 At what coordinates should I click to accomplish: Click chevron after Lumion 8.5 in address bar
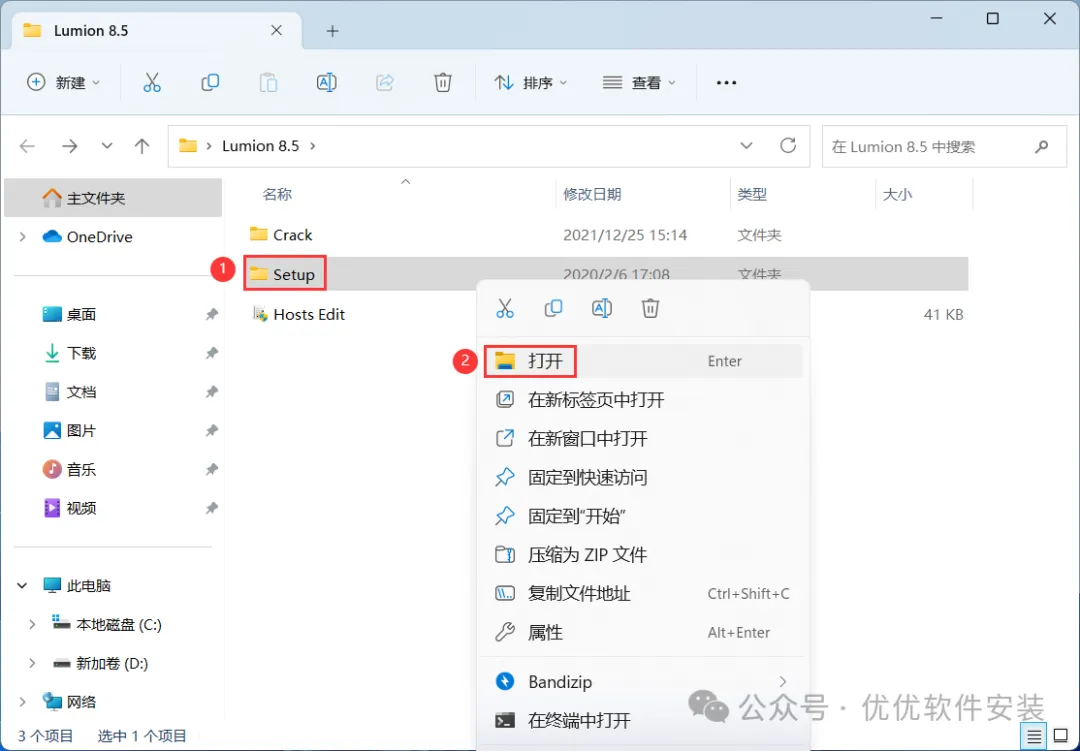pos(313,146)
